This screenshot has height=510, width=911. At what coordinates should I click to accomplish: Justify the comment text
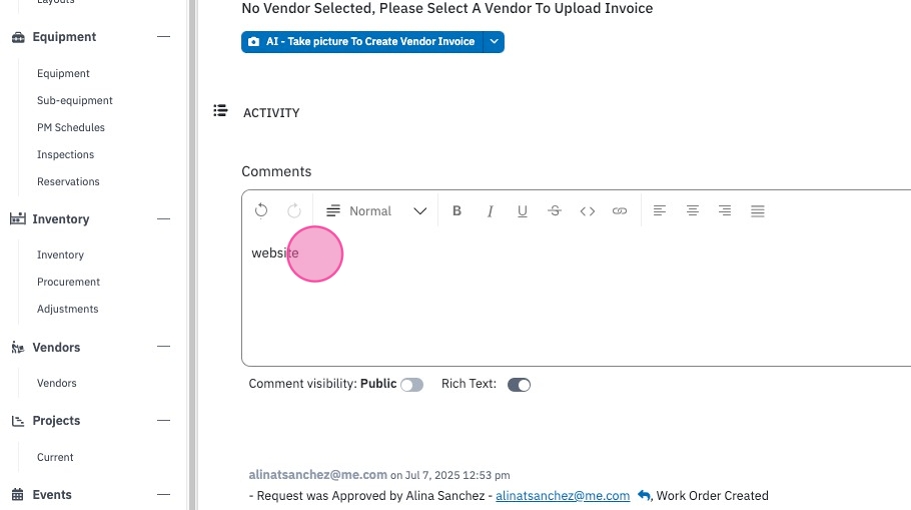point(757,211)
